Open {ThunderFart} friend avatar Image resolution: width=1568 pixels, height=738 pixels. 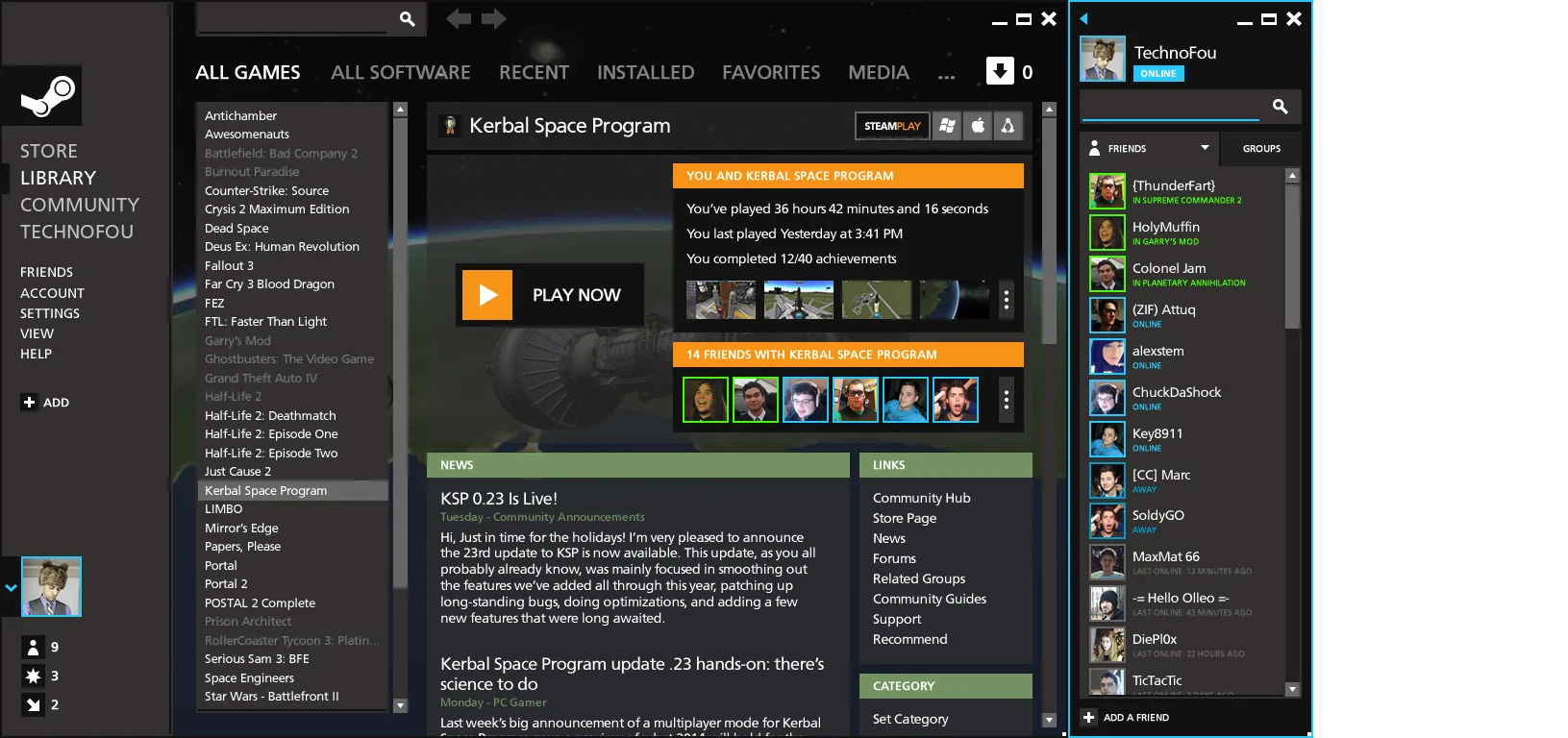1108,191
